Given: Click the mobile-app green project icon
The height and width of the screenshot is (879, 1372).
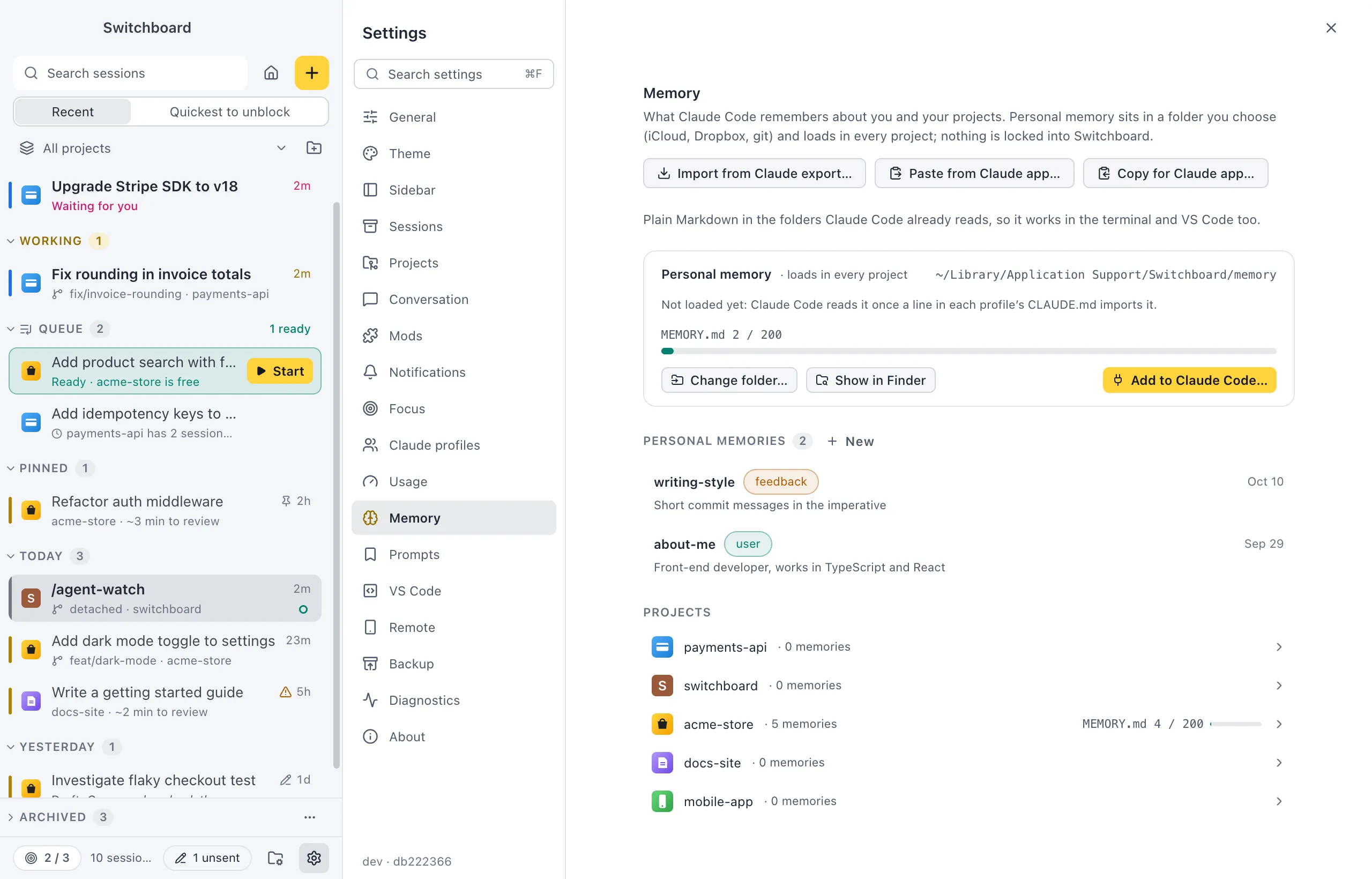Looking at the screenshot, I should point(662,801).
